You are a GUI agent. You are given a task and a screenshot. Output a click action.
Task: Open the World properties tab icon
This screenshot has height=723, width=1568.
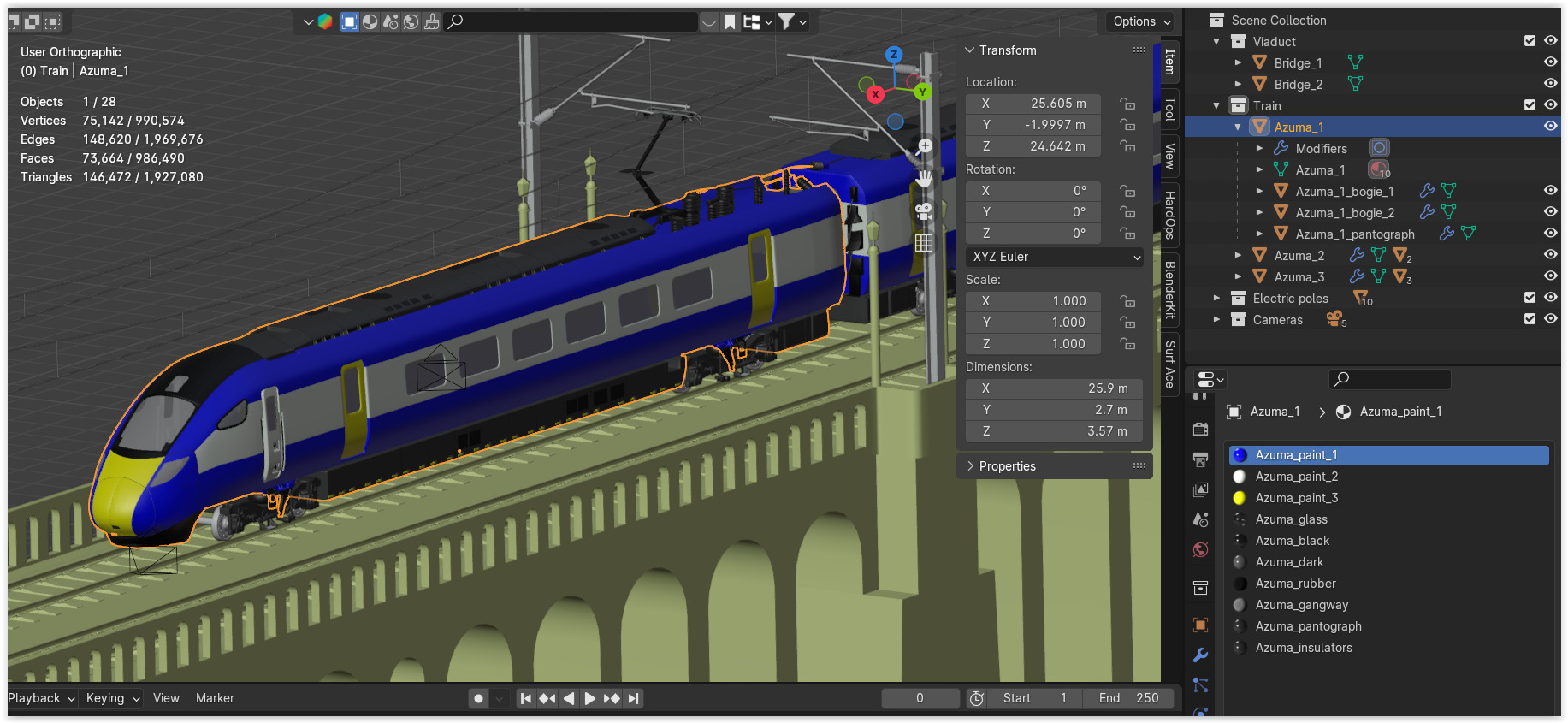(1200, 549)
